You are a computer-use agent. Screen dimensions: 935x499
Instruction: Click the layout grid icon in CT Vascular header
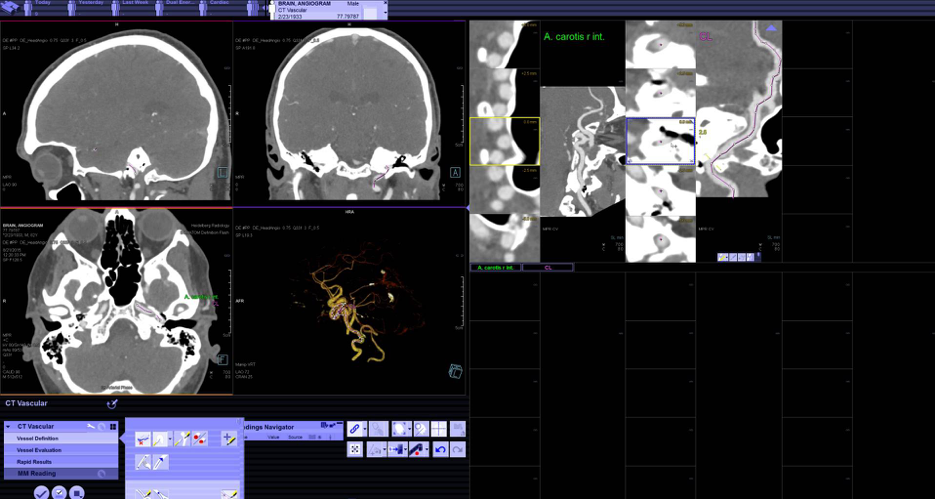[x=113, y=426]
